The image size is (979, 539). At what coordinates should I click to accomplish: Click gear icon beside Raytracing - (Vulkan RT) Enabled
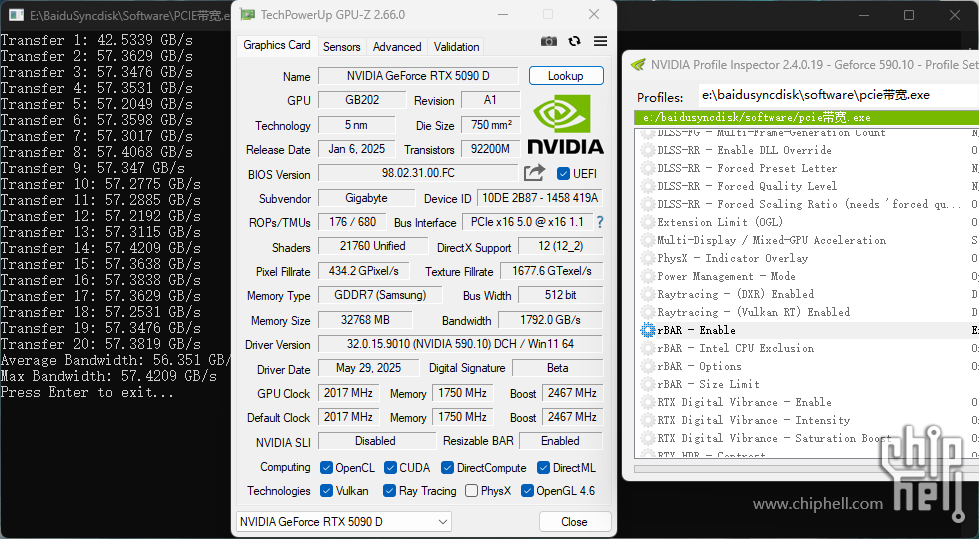coord(647,312)
